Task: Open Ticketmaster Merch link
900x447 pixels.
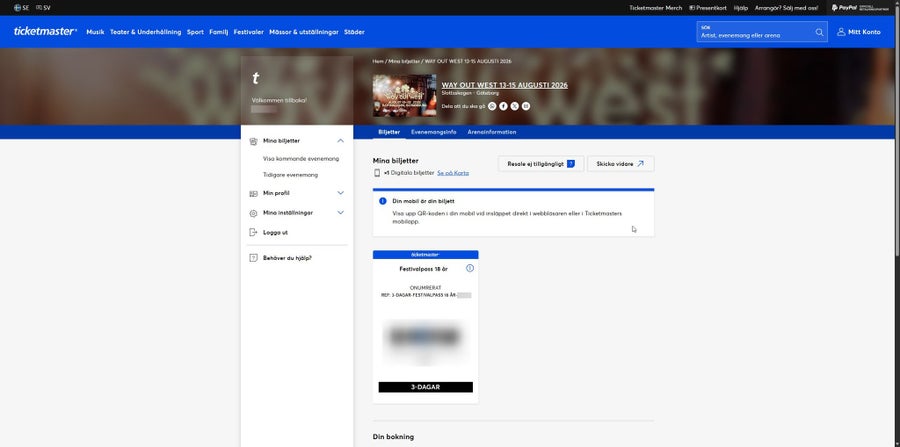Action: pos(655,8)
